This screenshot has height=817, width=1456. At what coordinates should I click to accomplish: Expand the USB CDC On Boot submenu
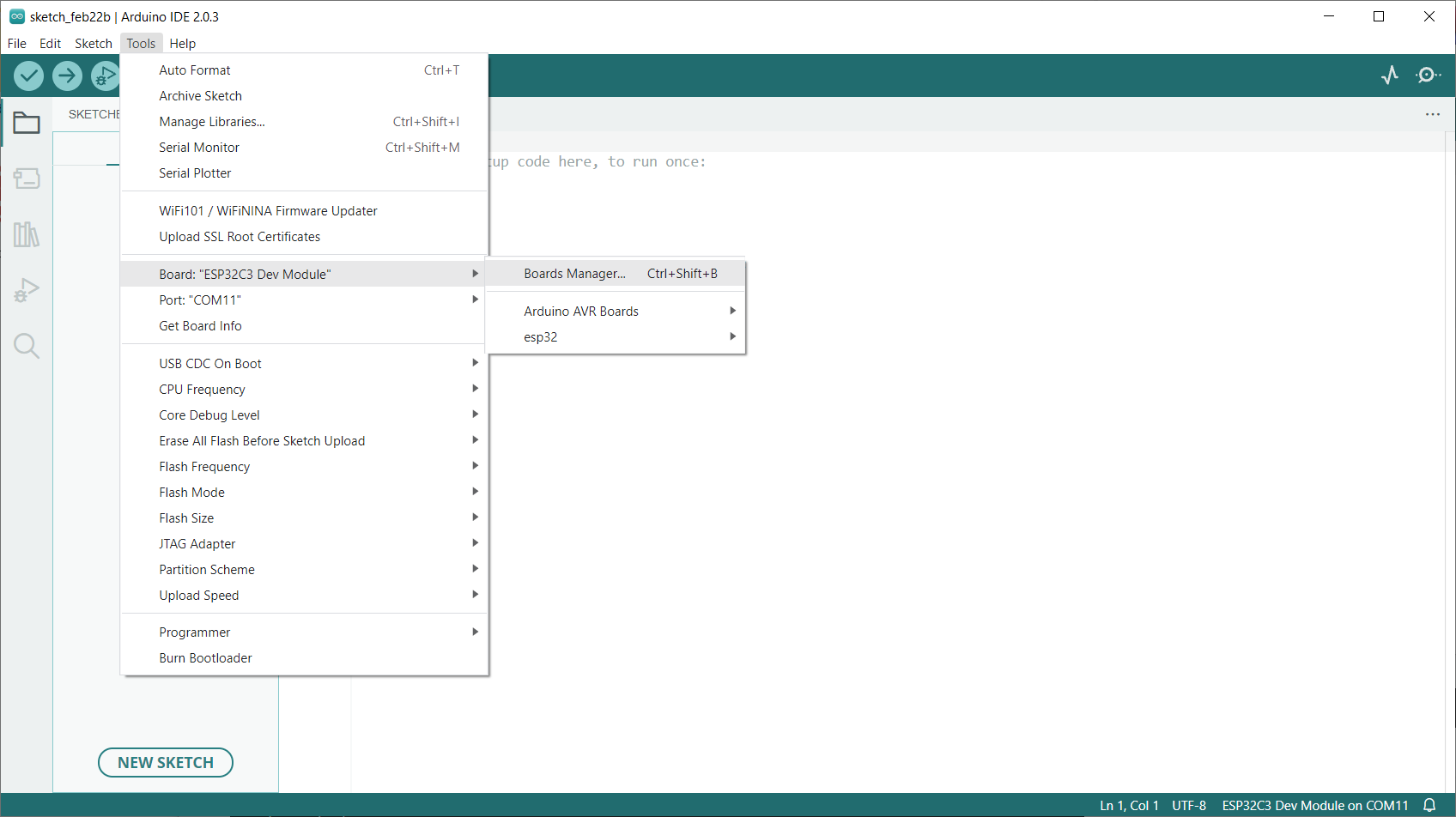[x=305, y=364]
